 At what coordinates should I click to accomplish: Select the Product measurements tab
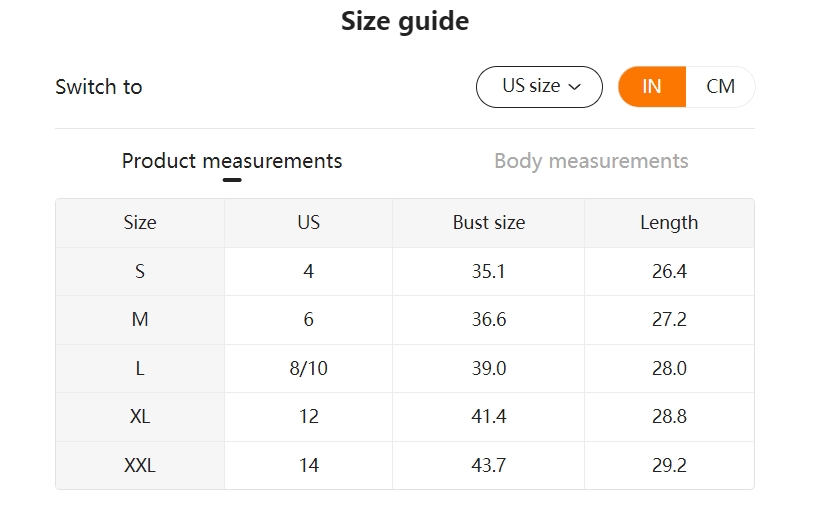tap(232, 161)
